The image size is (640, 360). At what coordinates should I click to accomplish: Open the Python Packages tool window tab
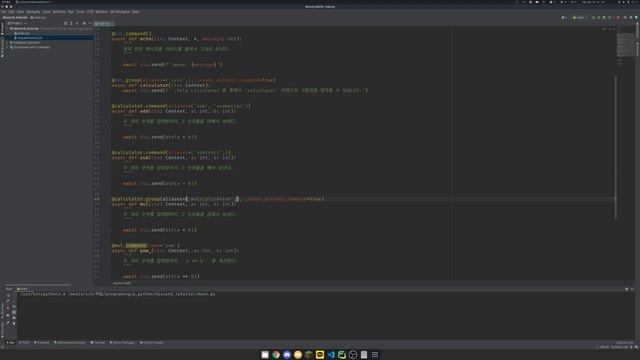[122, 342]
